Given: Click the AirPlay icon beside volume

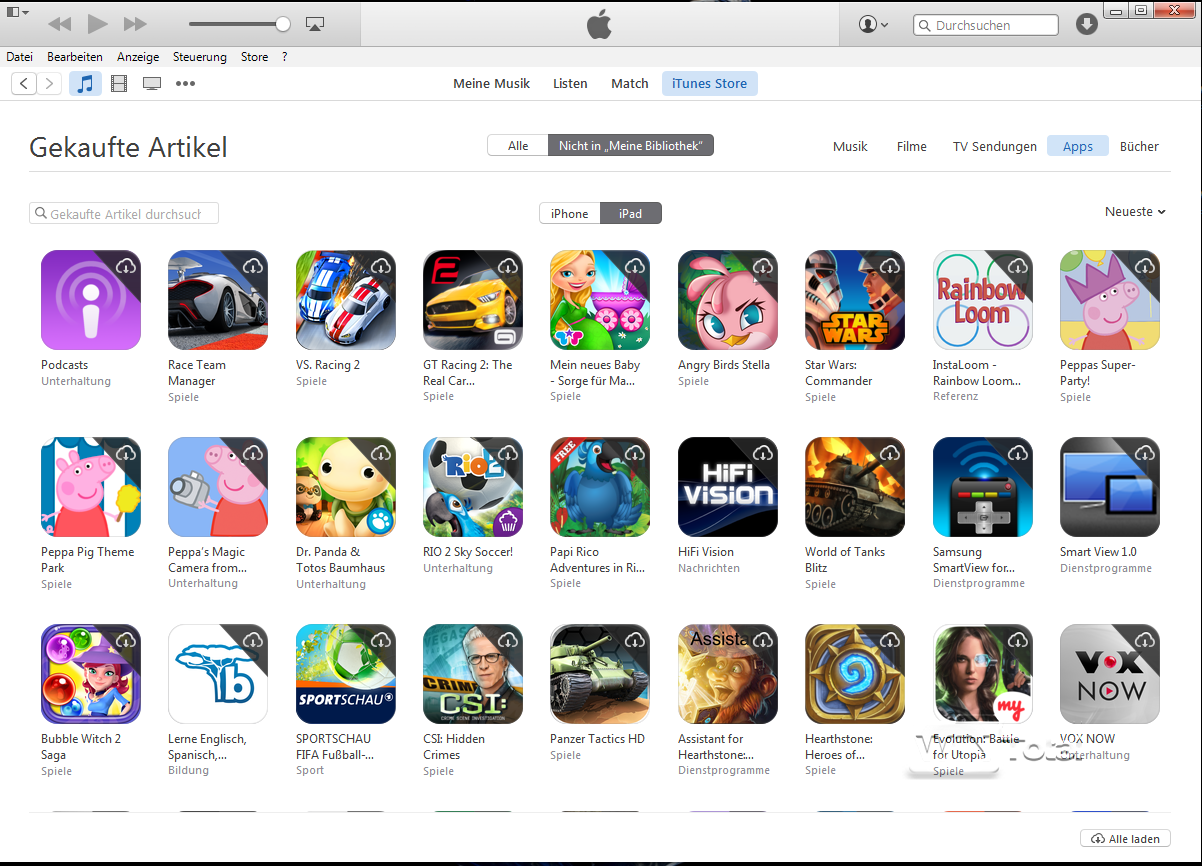Looking at the screenshot, I should (x=315, y=23).
